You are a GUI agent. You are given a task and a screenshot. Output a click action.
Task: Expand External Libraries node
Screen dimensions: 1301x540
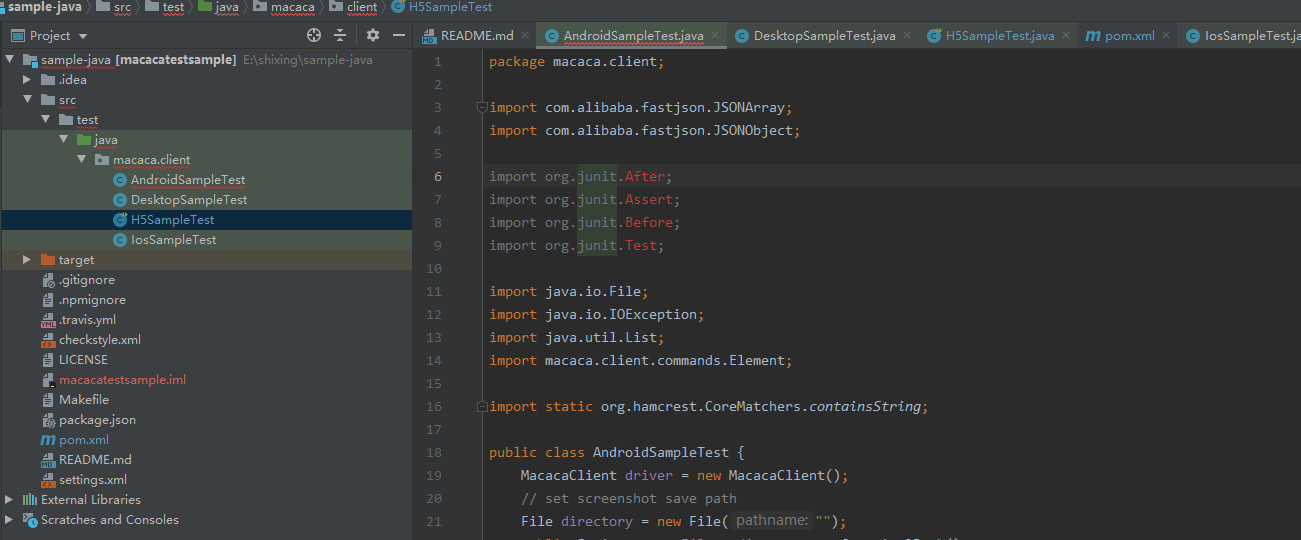tap(10, 500)
